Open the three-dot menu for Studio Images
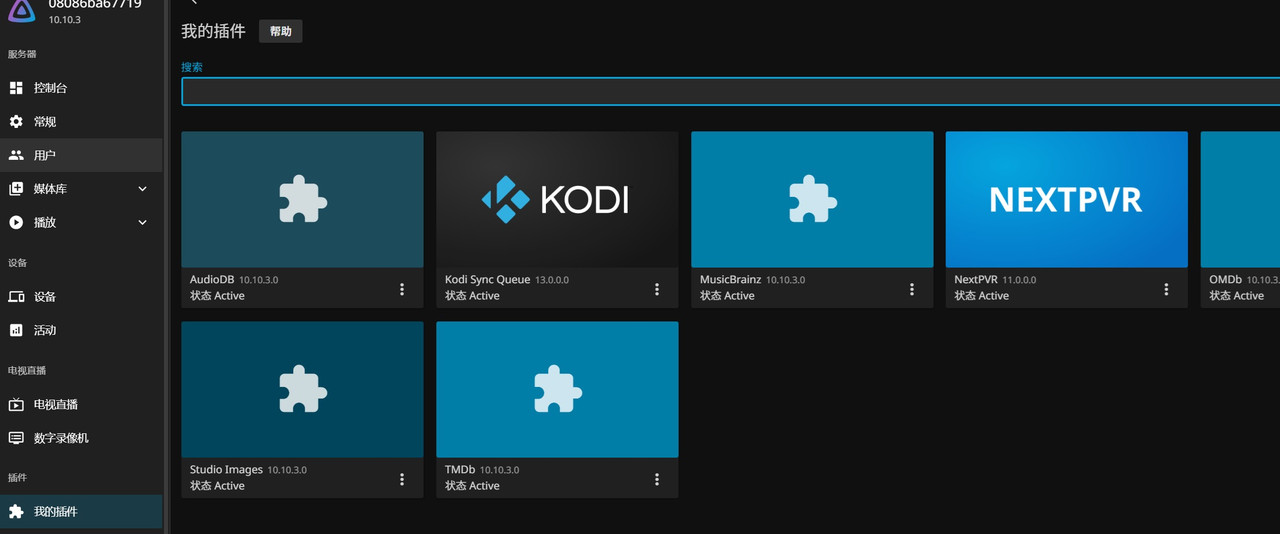Image resolution: width=1280 pixels, height=534 pixels. point(402,479)
